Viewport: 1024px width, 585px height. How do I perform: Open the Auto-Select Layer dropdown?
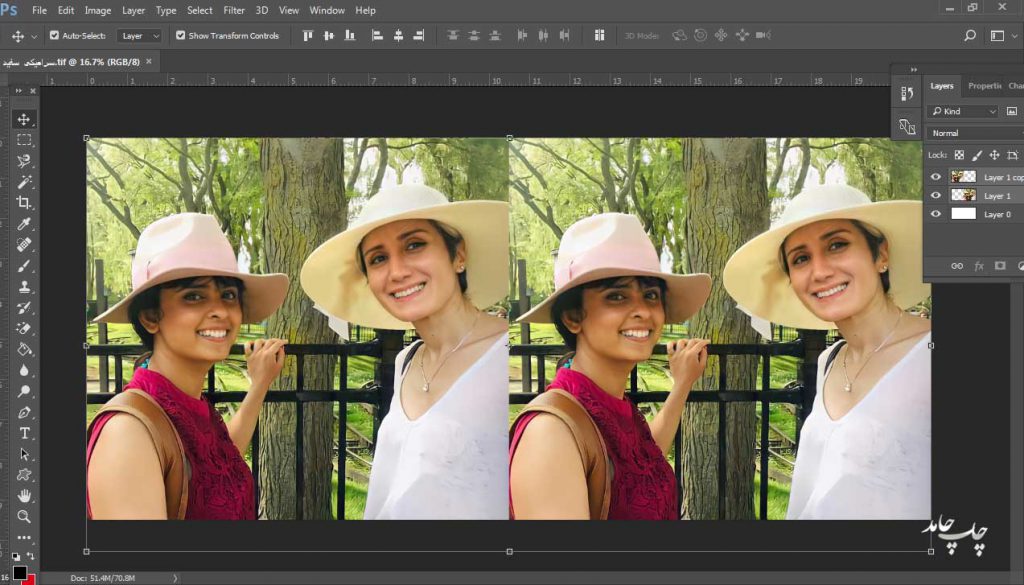[139, 36]
